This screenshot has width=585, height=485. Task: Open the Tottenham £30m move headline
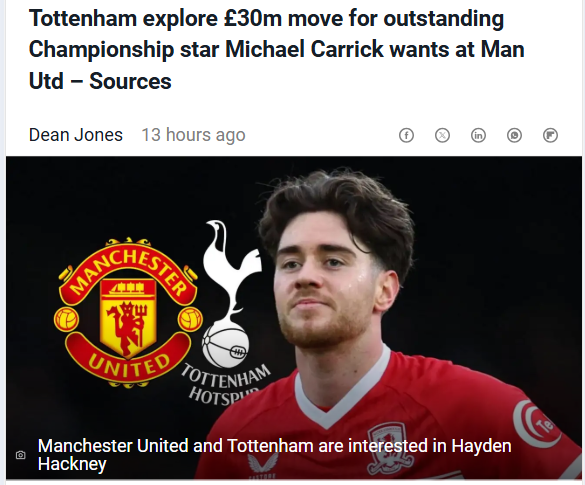click(x=277, y=49)
